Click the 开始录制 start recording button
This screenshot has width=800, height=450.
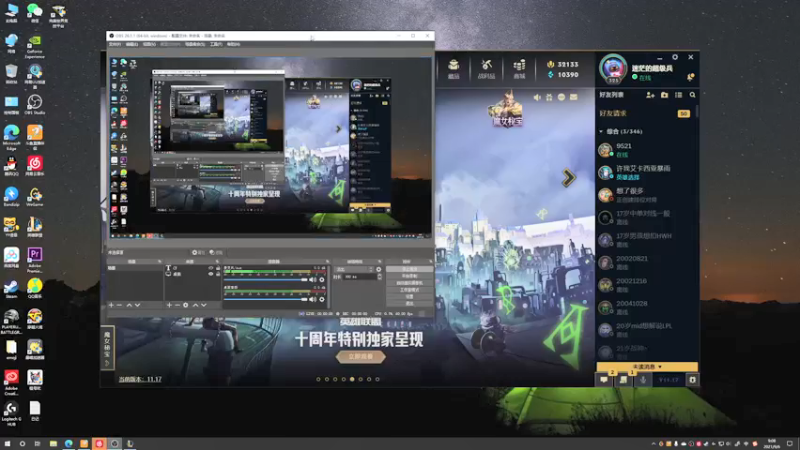tap(410, 276)
